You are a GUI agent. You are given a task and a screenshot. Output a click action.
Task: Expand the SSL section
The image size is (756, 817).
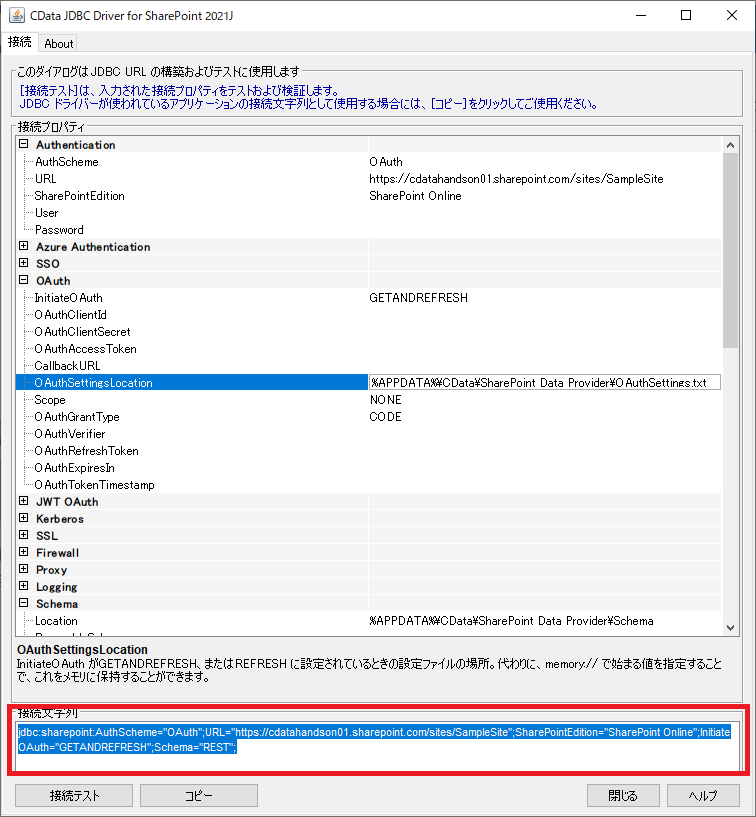pyautogui.click(x=23, y=535)
